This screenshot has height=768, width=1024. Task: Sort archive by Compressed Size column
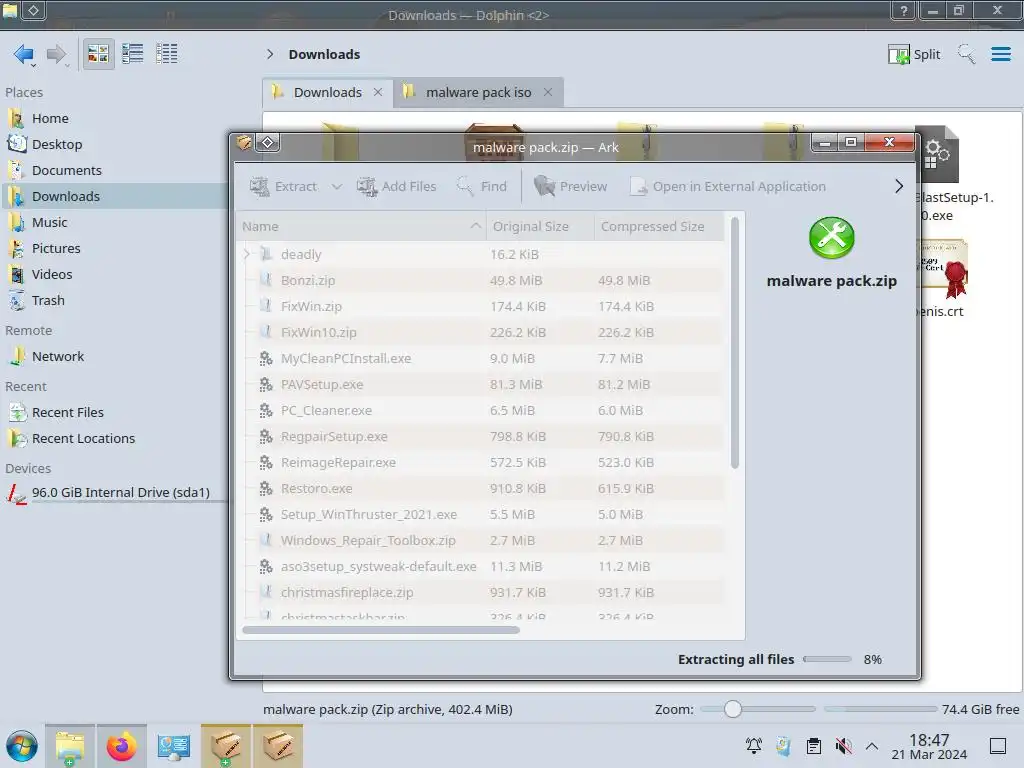tap(658, 227)
